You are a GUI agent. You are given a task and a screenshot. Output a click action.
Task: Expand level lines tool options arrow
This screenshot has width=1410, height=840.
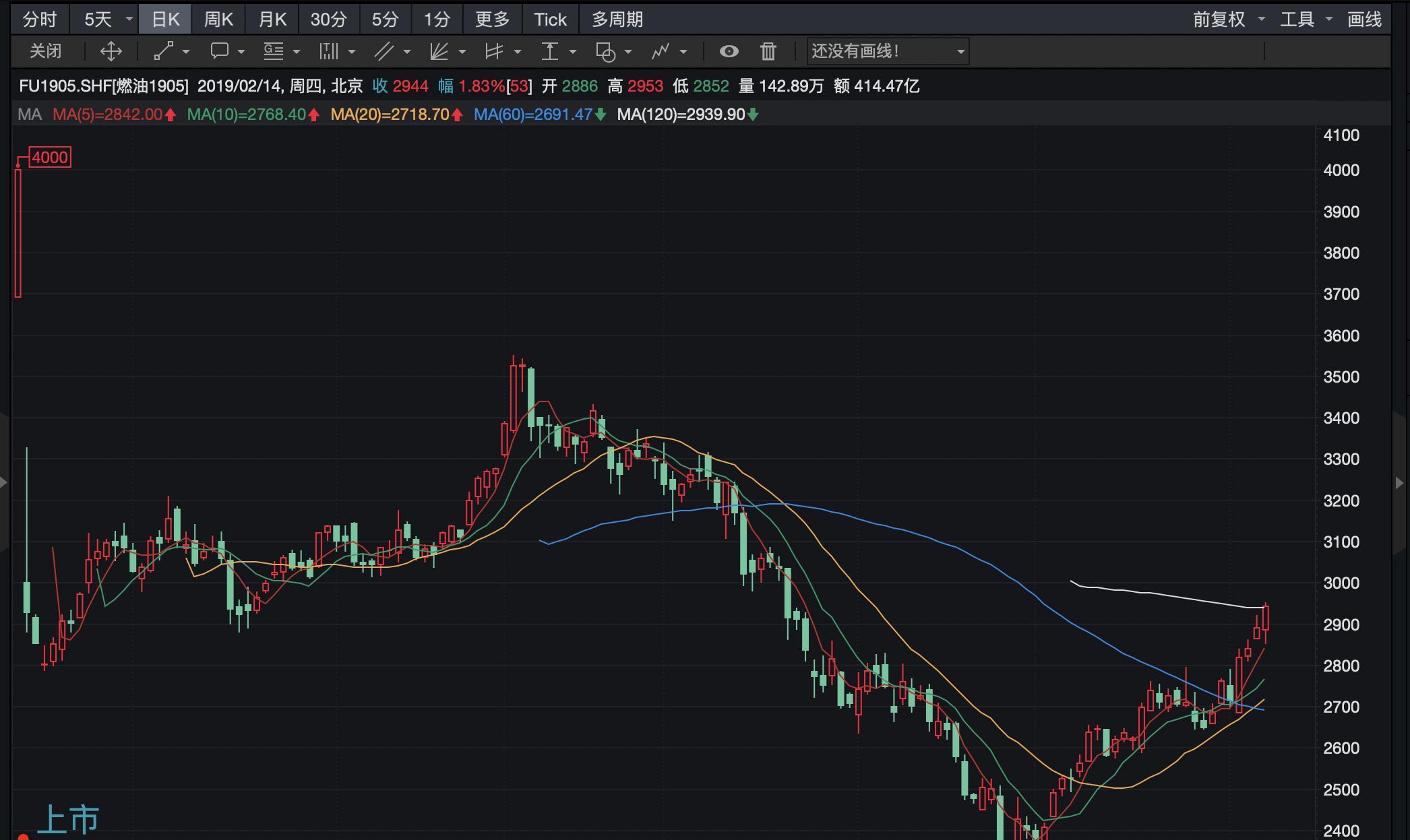pos(297,51)
